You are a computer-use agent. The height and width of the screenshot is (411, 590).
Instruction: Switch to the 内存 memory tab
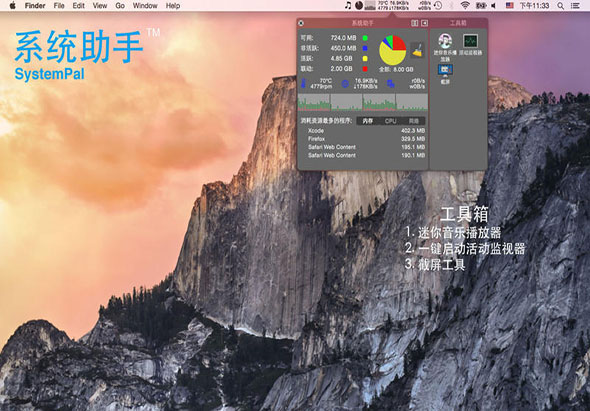click(x=368, y=121)
